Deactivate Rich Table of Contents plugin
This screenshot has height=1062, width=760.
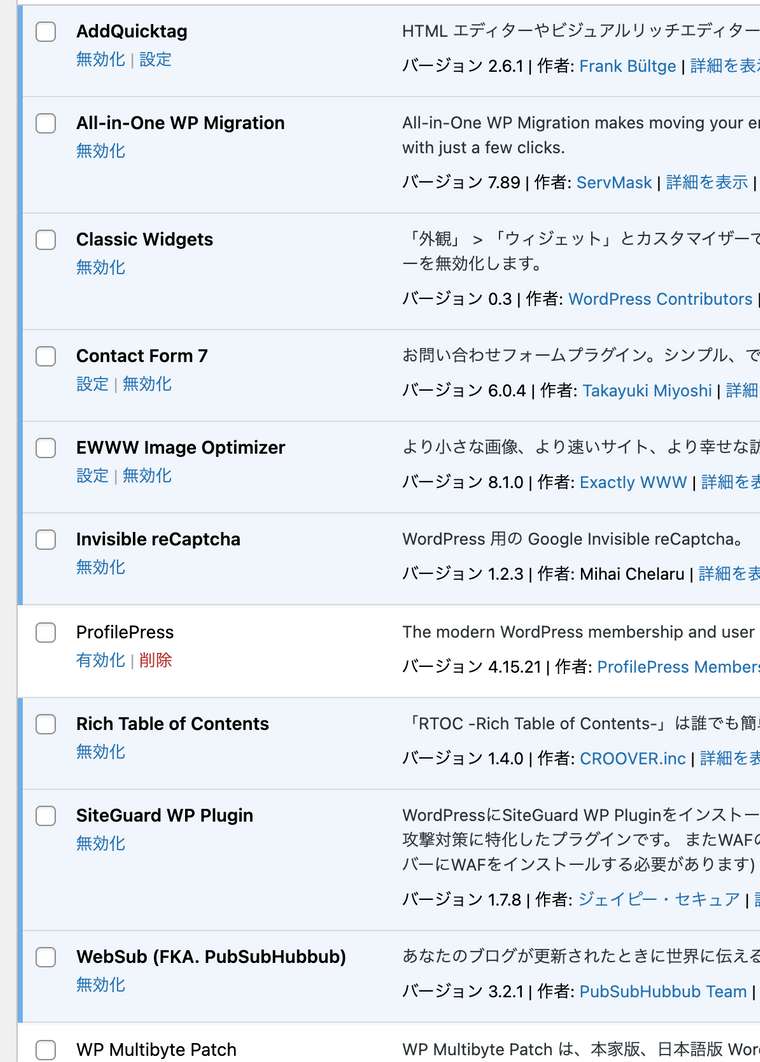coord(100,751)
